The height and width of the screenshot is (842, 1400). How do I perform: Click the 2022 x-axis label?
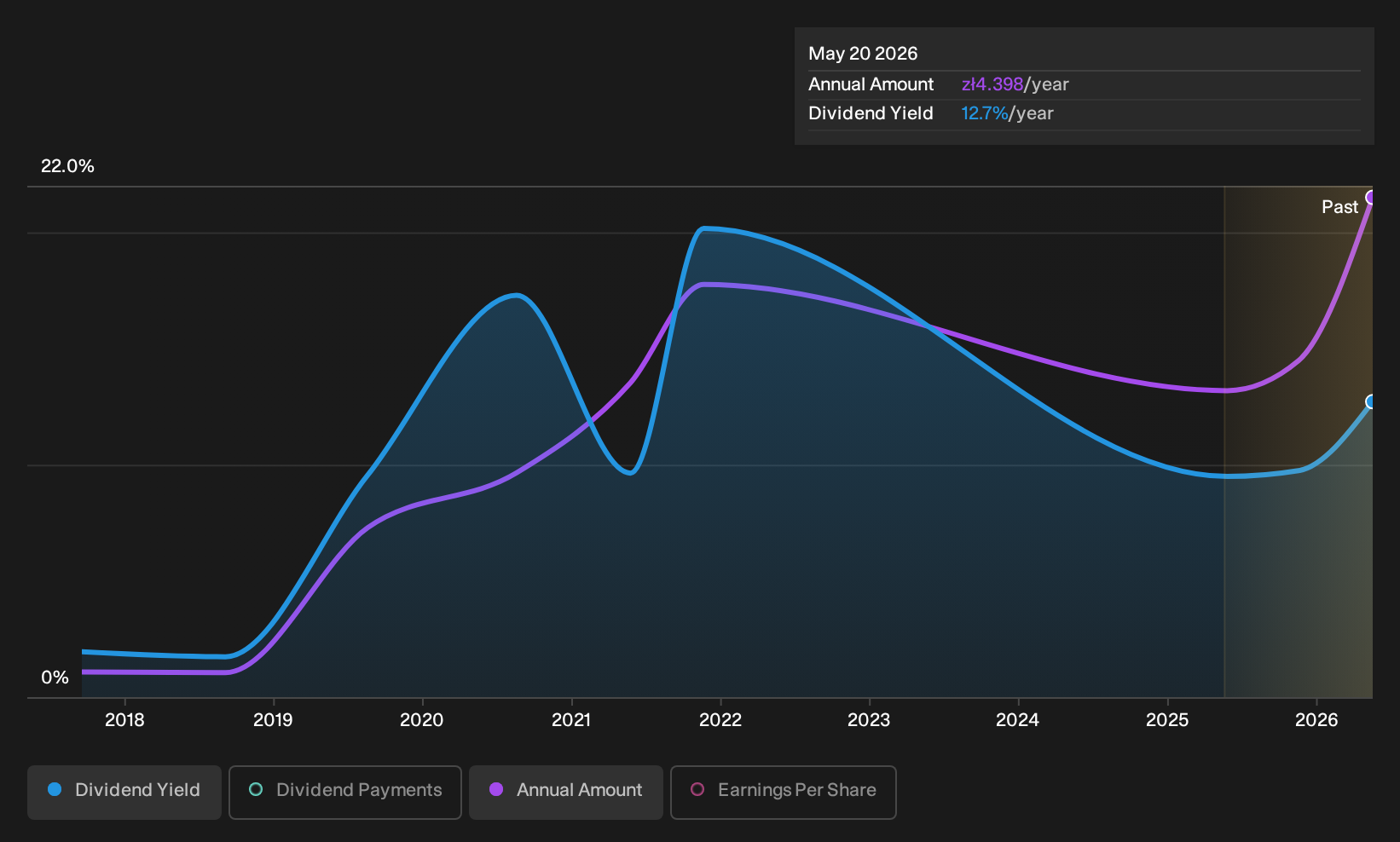[x=720, y=720]
